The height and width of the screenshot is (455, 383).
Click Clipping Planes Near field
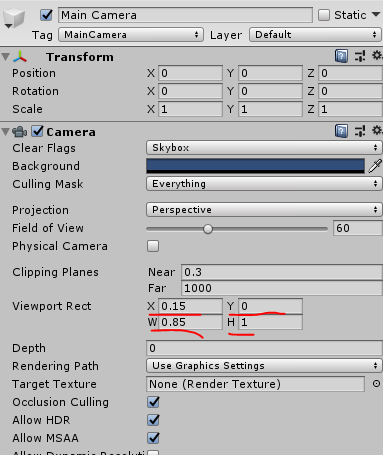(282, 272)
